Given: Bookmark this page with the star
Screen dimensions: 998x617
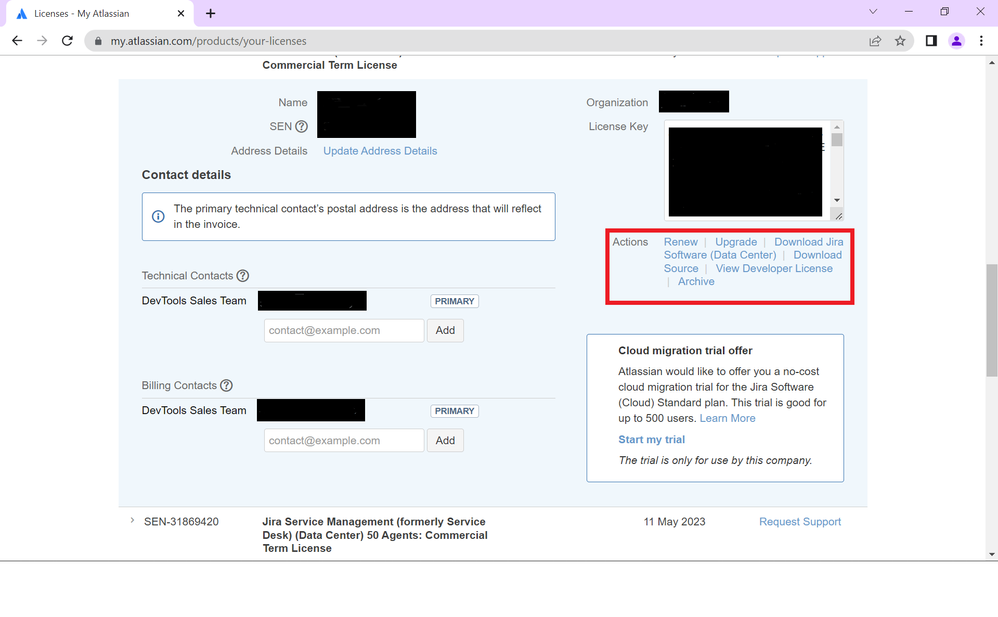Looking at the screenshot, I should pos(900,41).
